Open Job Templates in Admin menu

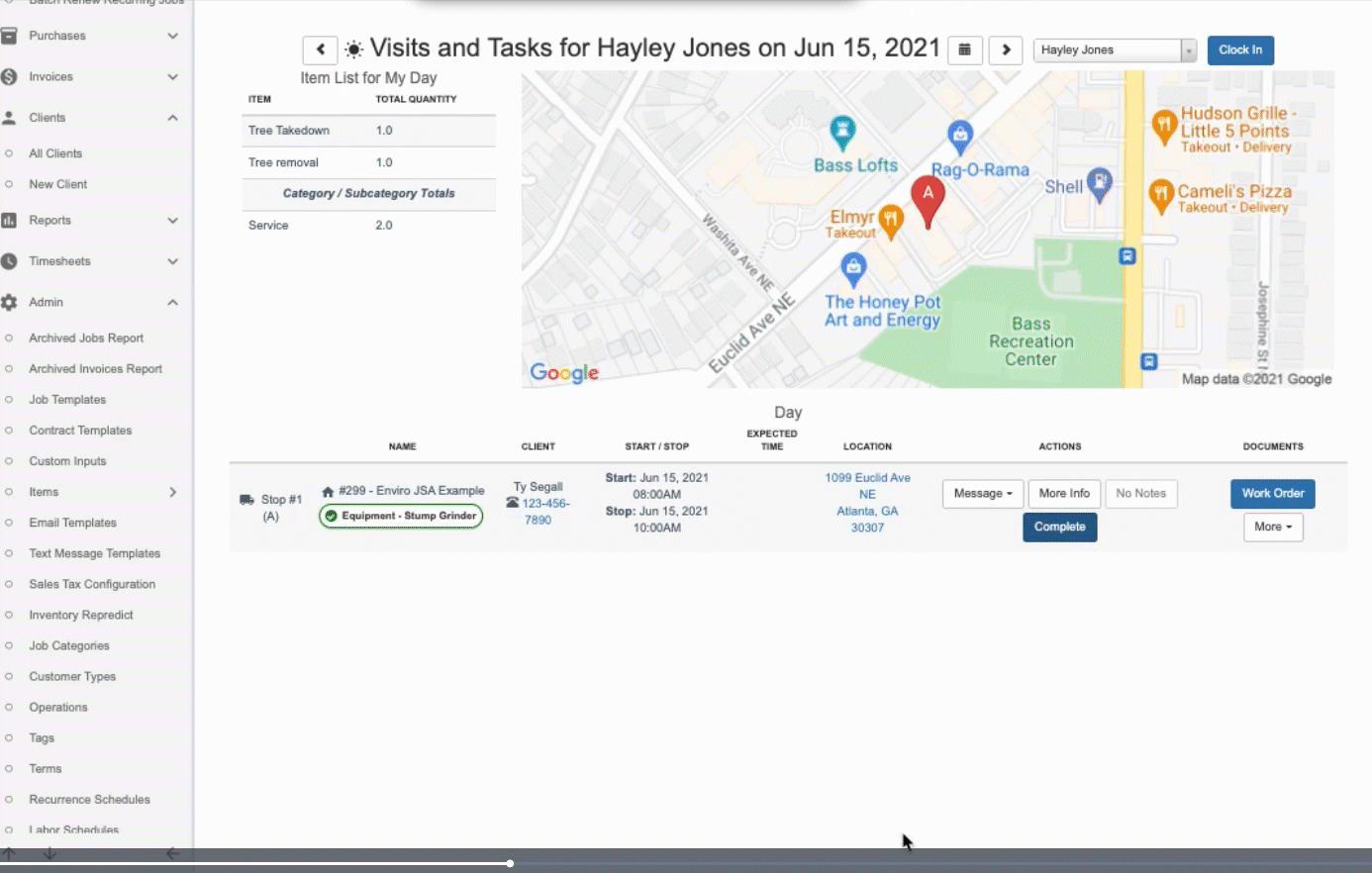tap(67, 400)
